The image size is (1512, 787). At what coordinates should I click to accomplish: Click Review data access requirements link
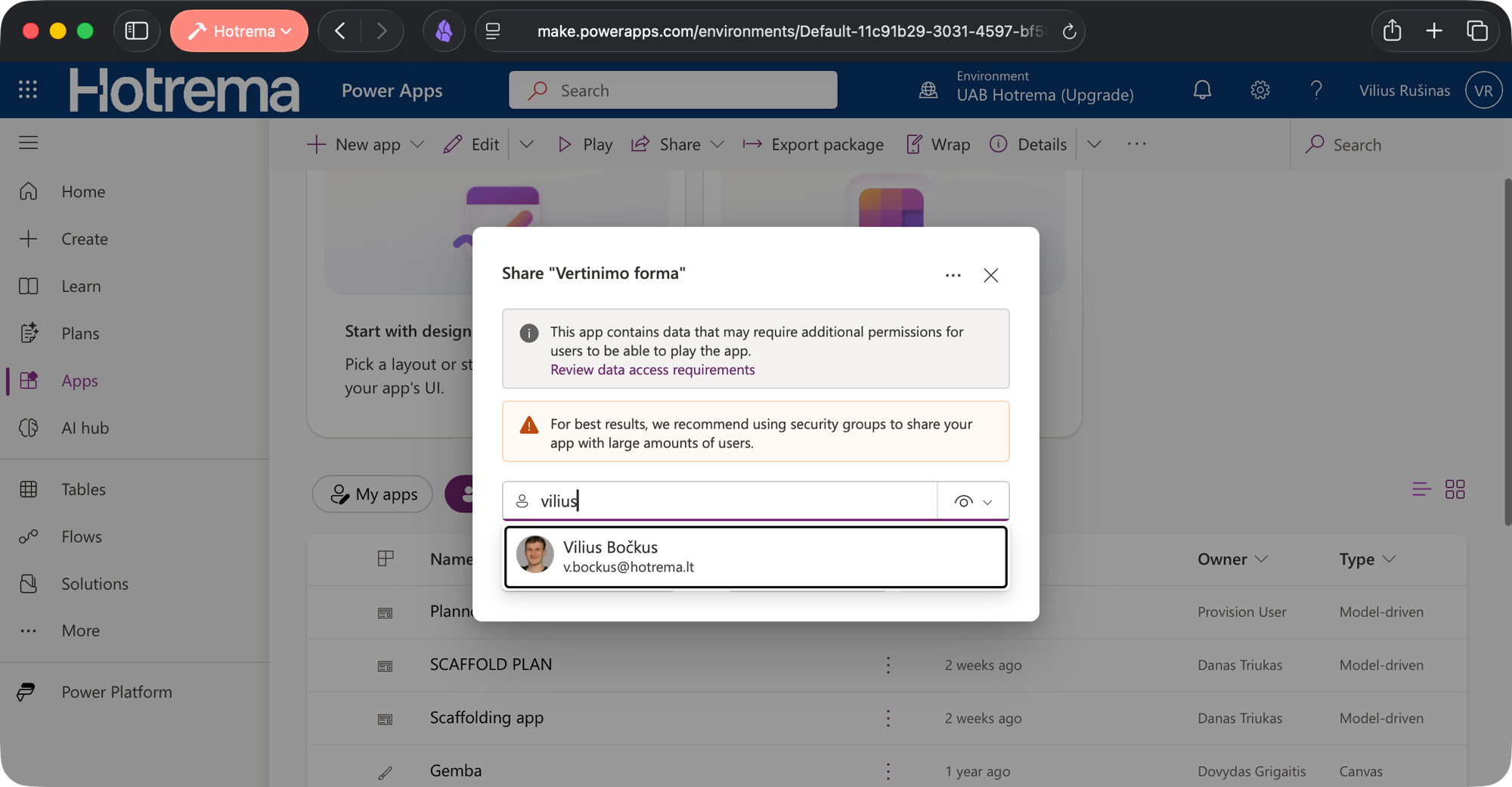[652, 370]
